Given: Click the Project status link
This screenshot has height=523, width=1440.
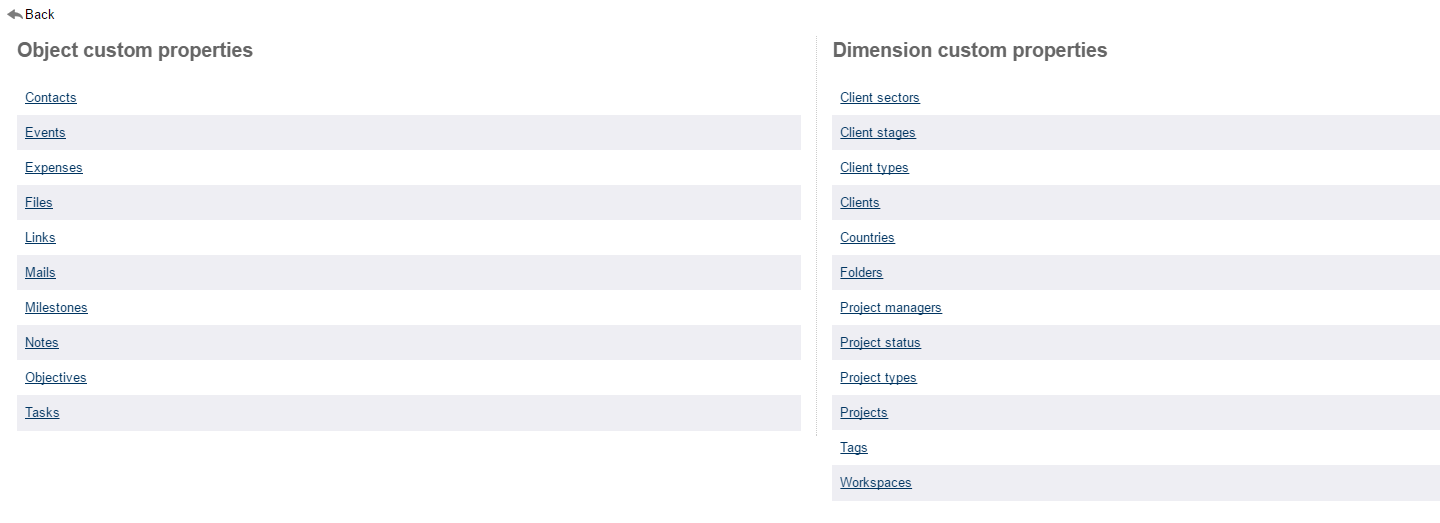Looking at the screenshot, I should (880, 343).
